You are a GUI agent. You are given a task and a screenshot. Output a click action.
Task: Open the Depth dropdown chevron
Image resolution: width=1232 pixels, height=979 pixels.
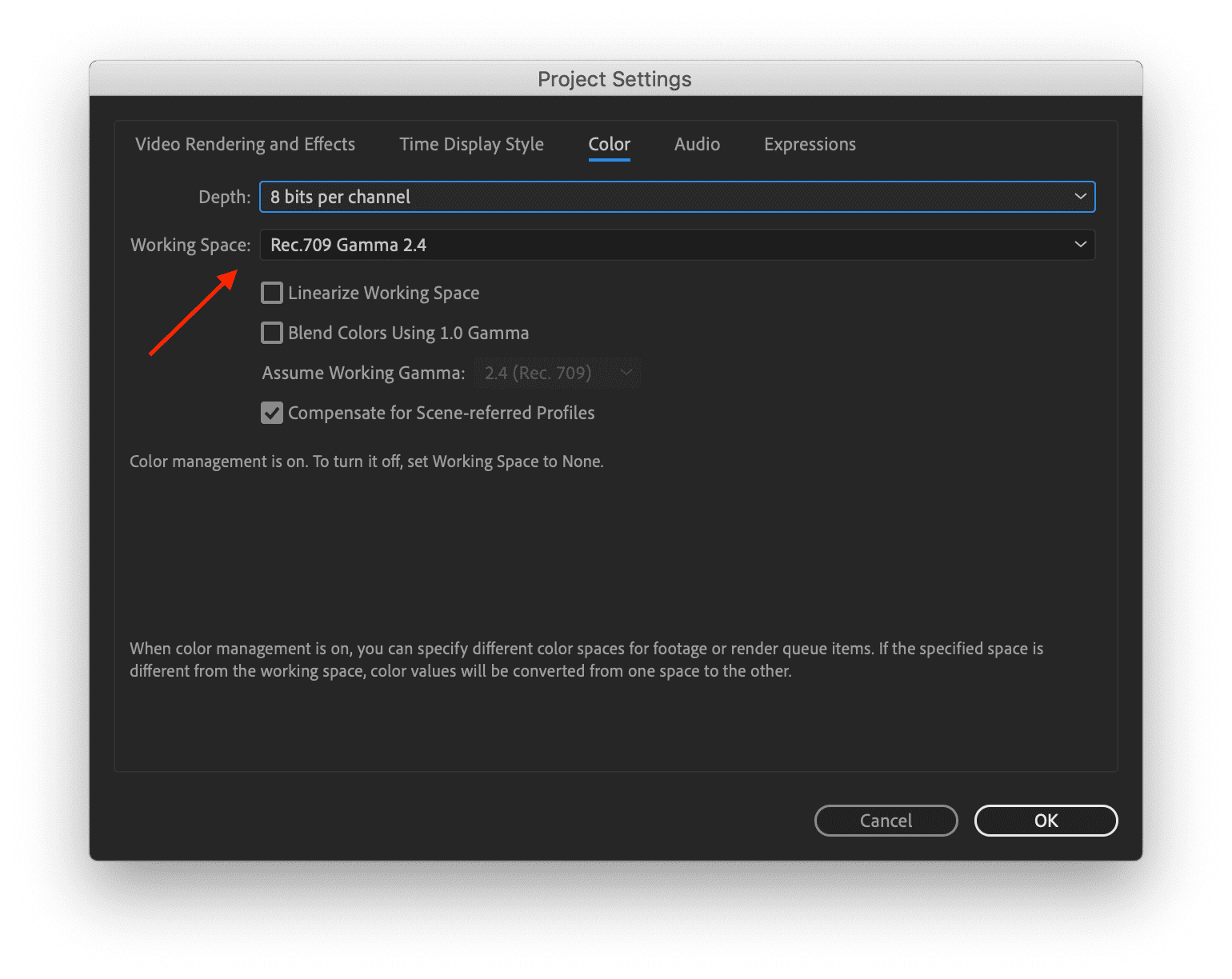[1081, 197]
